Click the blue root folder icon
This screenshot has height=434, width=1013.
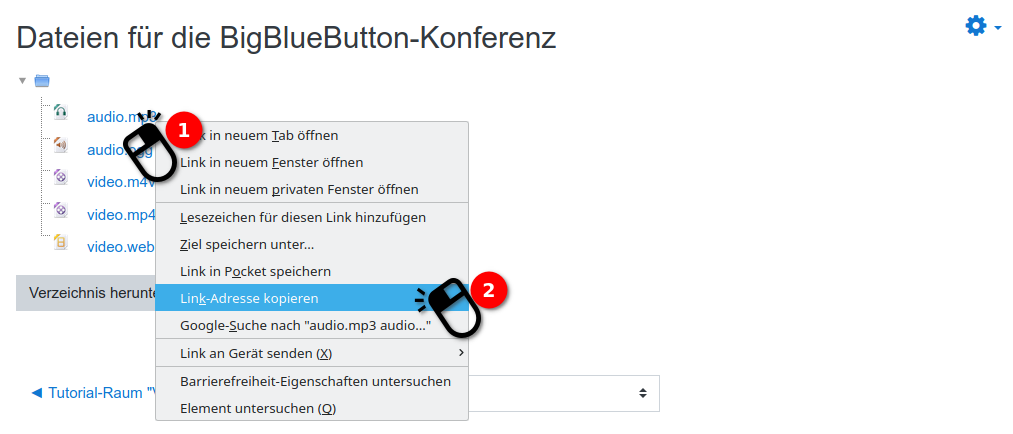tap(42, 81)
